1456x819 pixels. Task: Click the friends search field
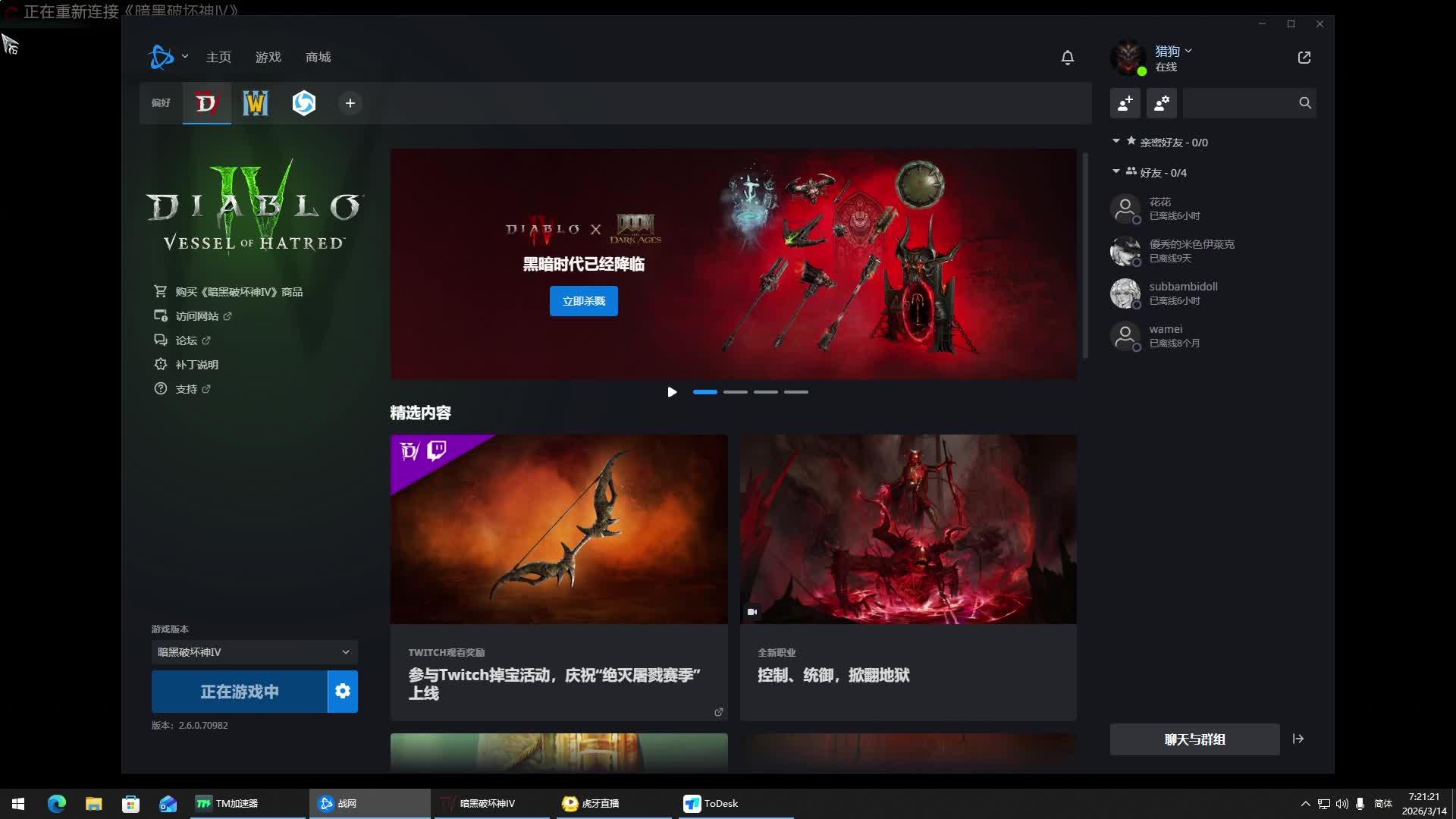(1240, 103)
